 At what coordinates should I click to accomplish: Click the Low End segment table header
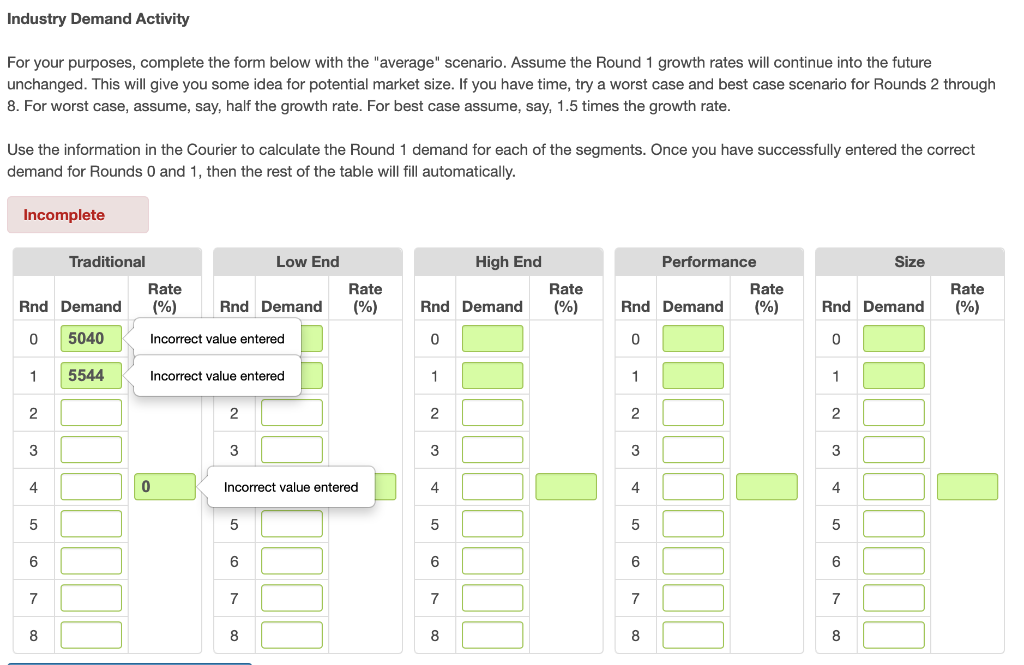coord(308,262)
